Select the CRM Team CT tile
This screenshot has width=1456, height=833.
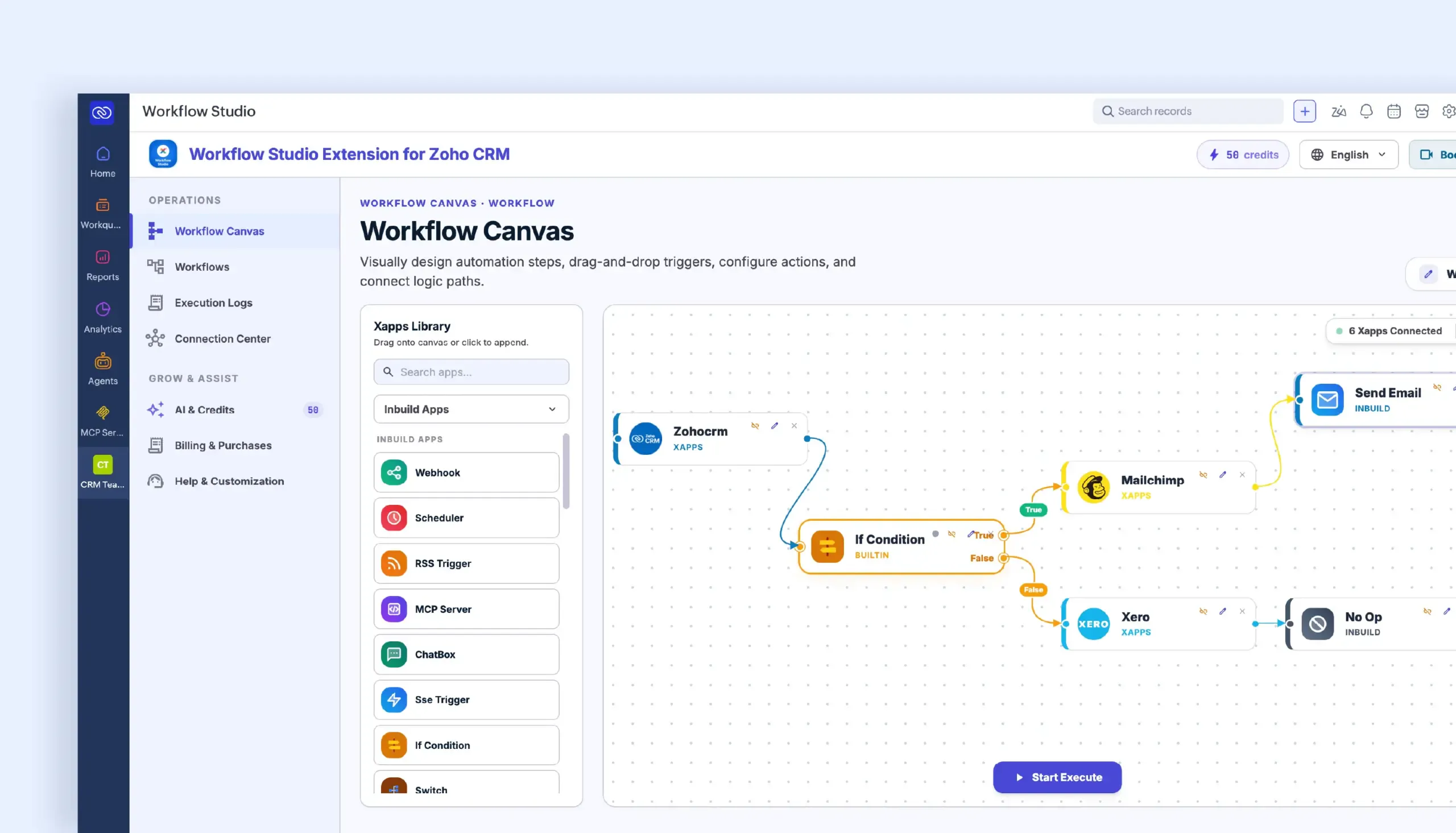click(102, 473)
